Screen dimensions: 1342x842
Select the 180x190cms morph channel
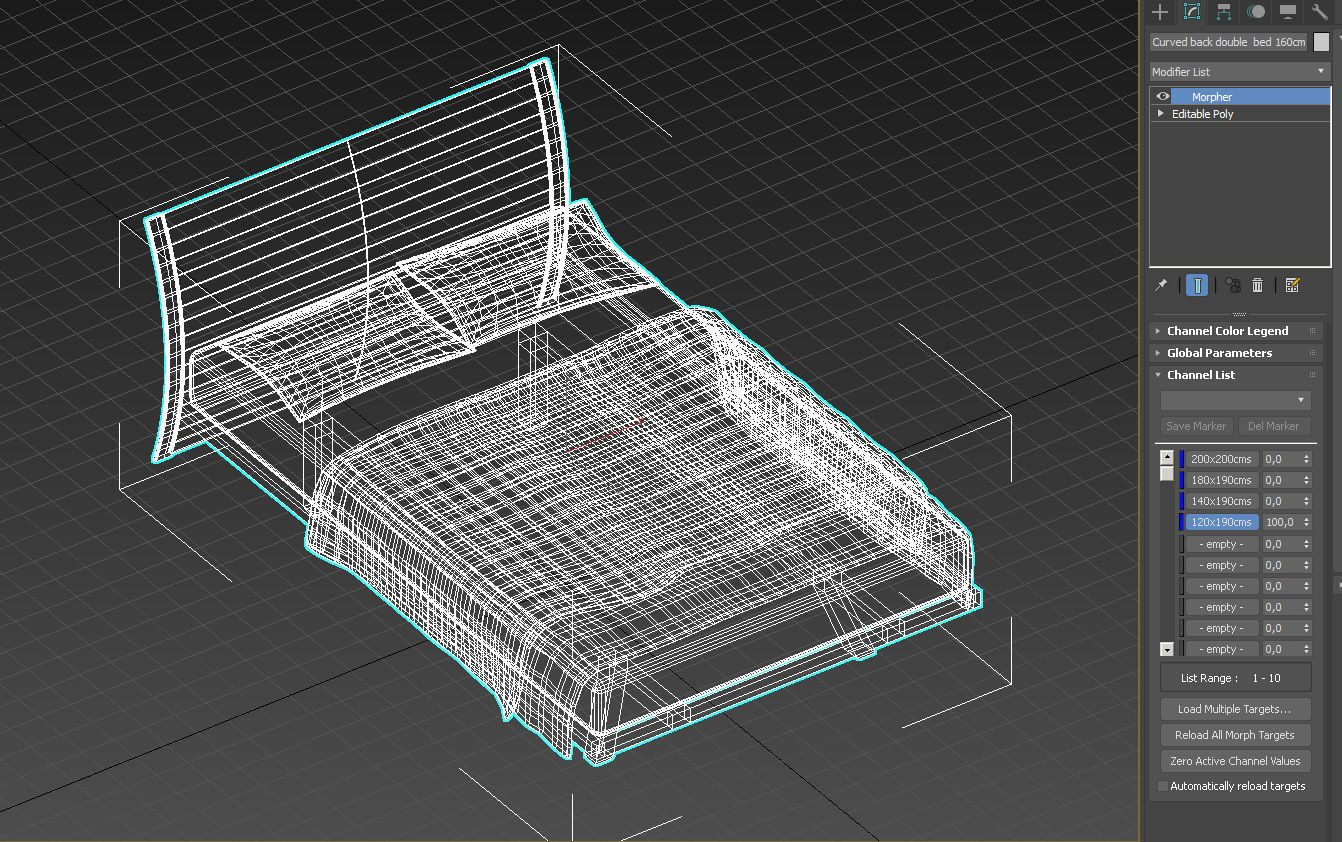click(1221, 480)
